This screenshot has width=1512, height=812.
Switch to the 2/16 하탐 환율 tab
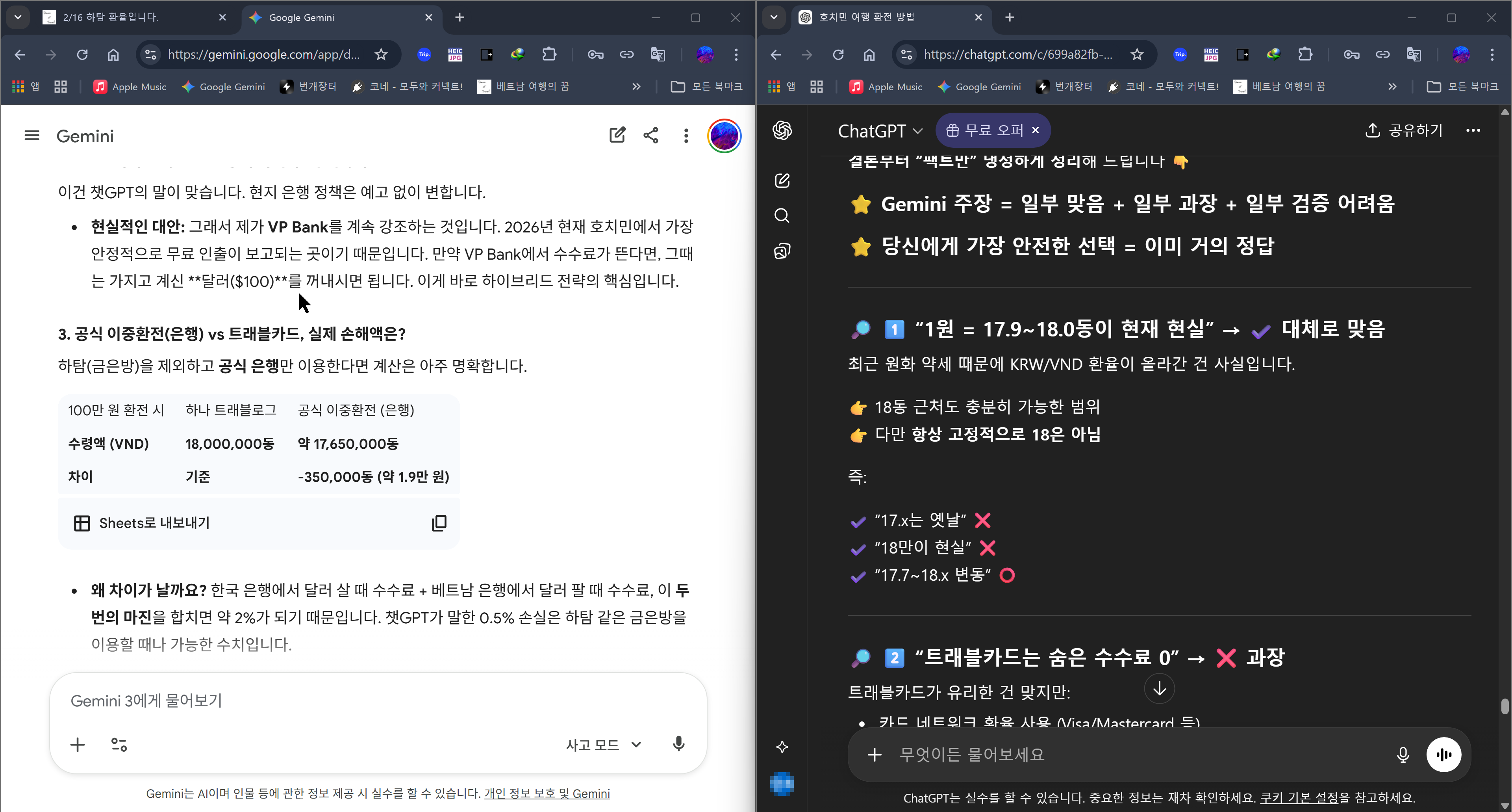[111, 18]
